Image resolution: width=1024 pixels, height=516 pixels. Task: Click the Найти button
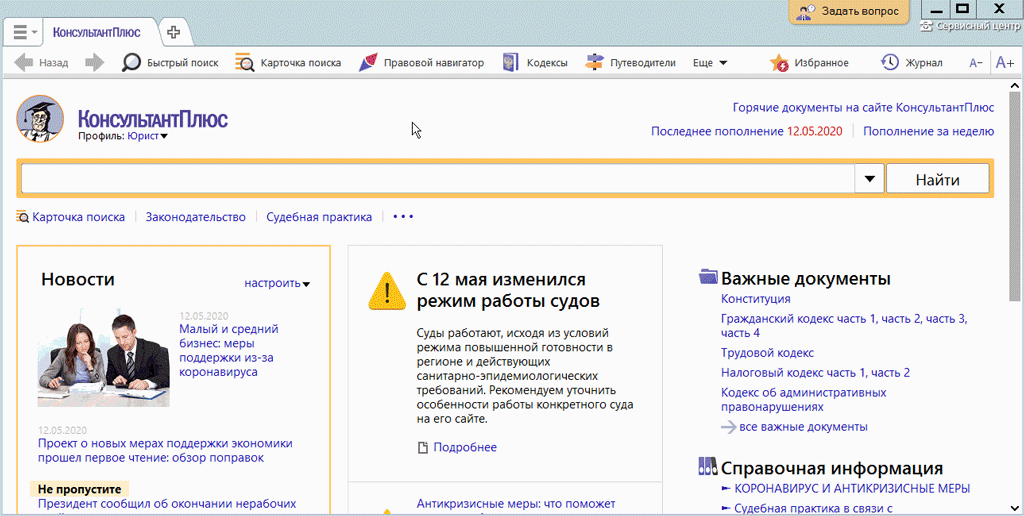point(937,178)
